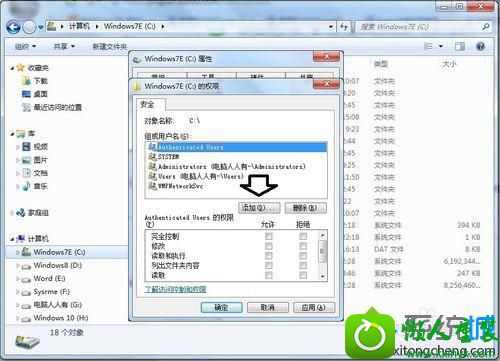Click the Back navigation arrow in Explorer
500x361 pixels.
tap(13, 27)
